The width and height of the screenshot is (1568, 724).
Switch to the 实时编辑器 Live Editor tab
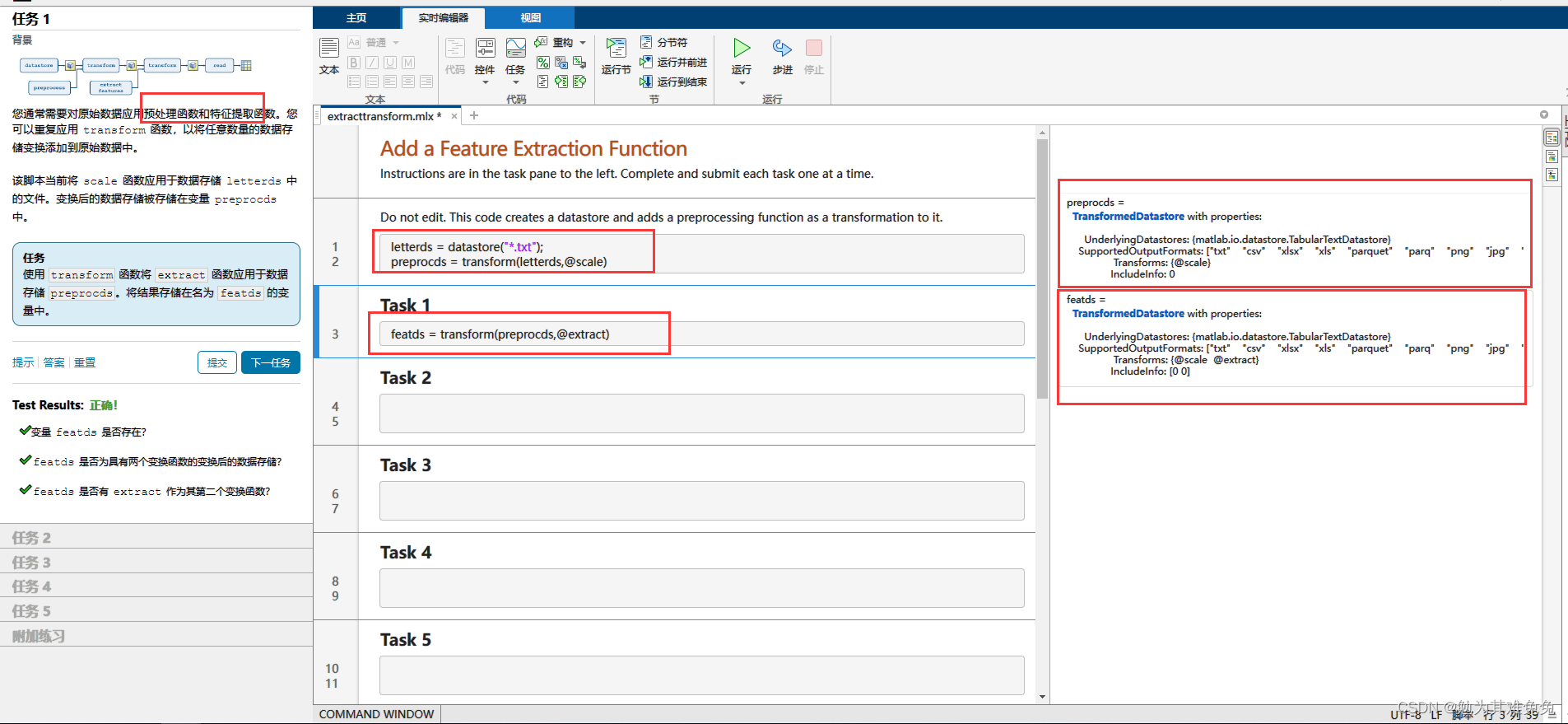point(443,17)
